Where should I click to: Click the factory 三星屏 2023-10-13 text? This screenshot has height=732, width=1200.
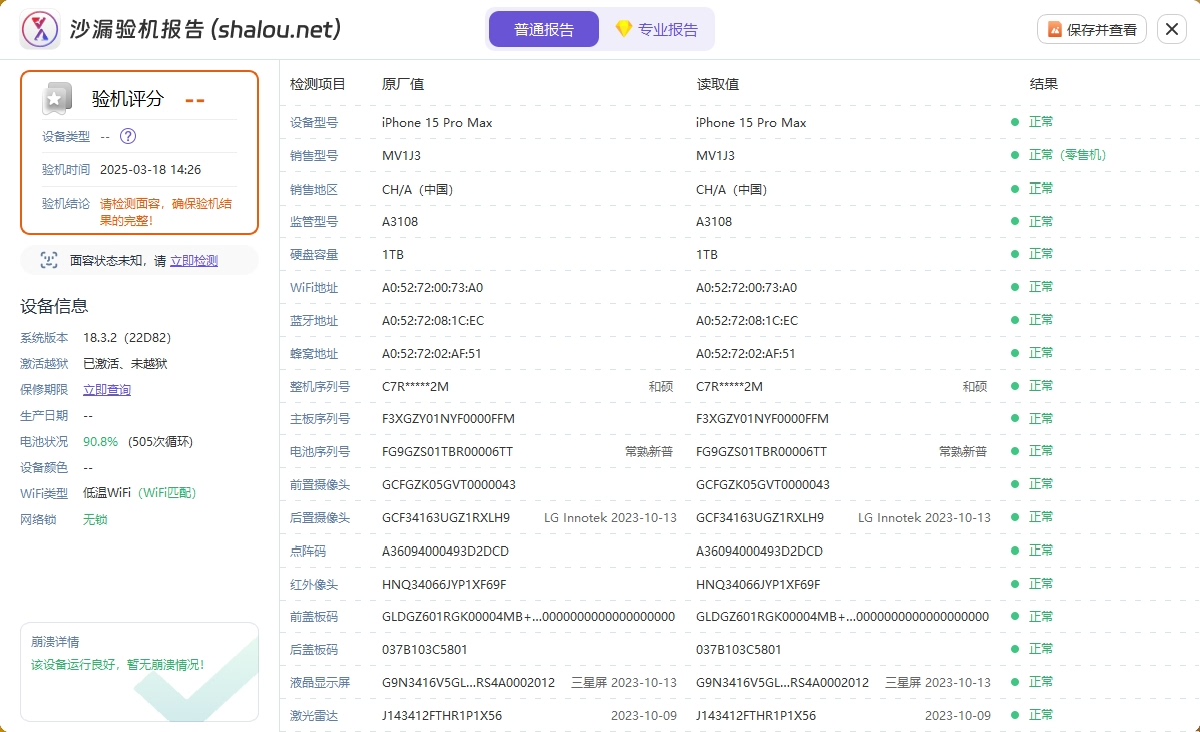coord(624,682)
